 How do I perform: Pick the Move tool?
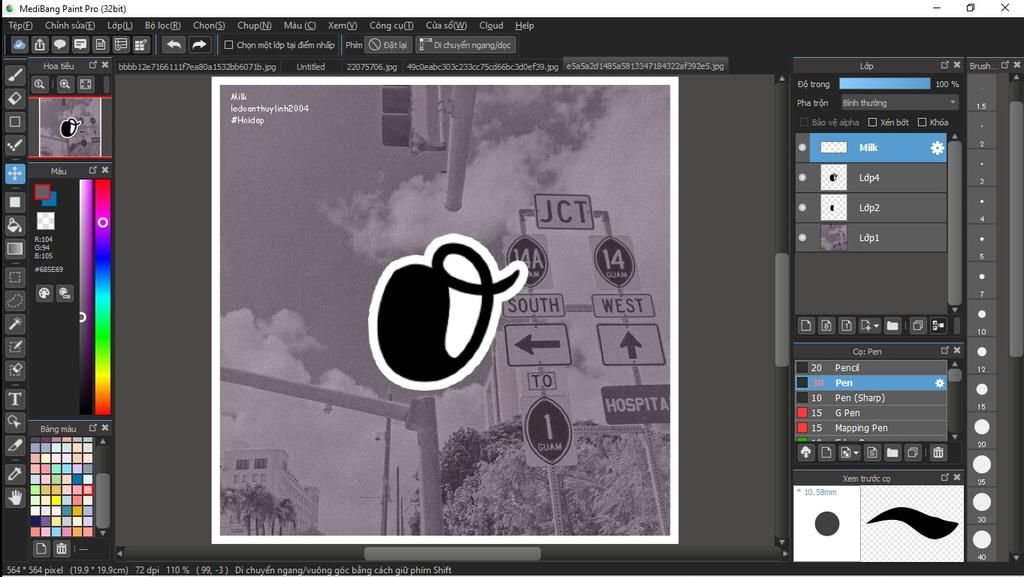15,174
